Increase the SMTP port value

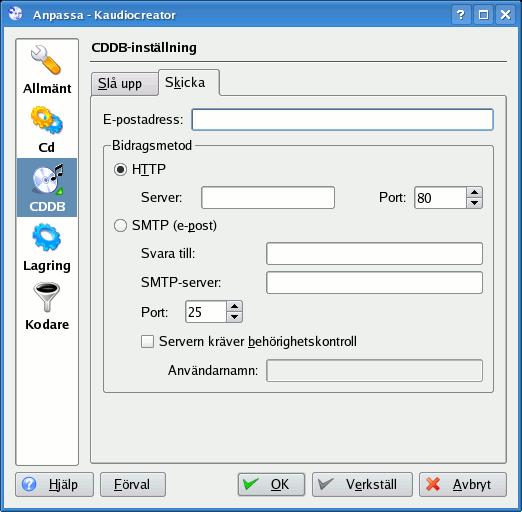[x=234, y=307]
